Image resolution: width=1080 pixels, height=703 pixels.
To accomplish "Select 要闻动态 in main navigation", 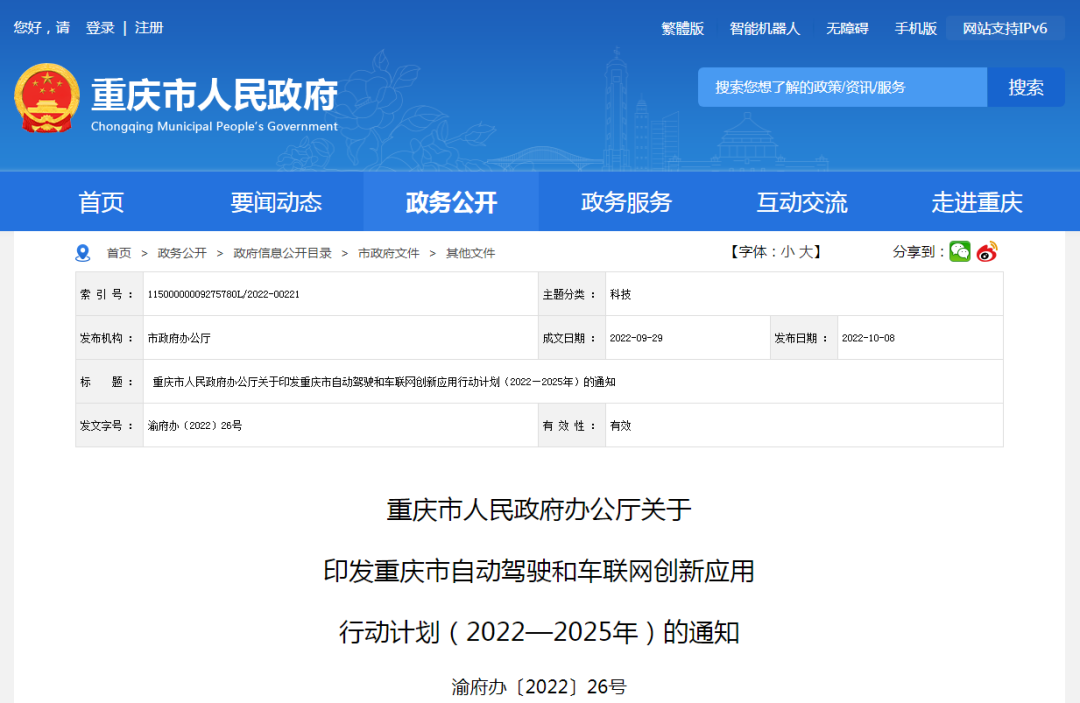I will 276,203.
